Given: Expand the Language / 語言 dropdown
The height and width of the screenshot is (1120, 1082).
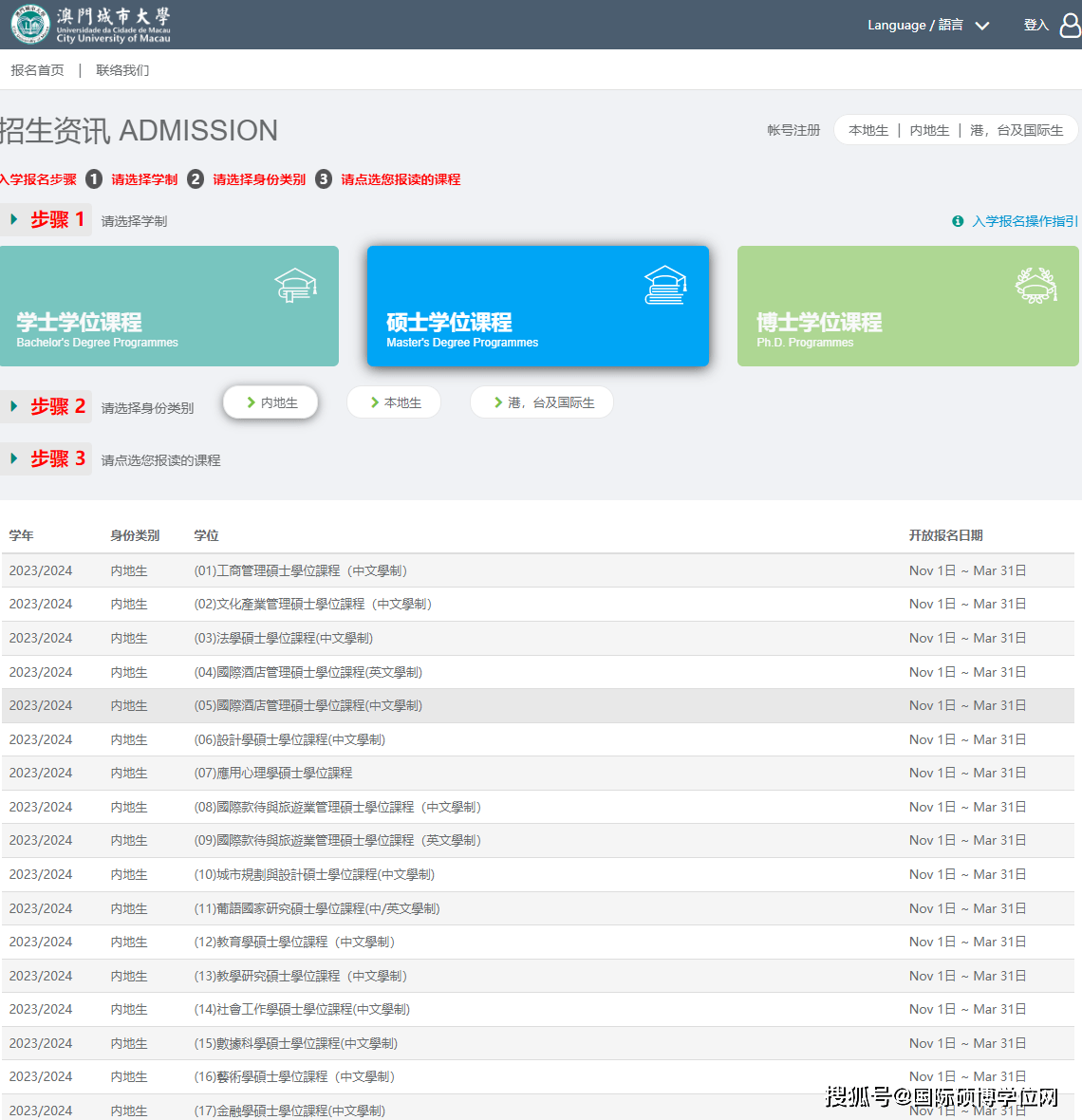Looking at the screenshot, I should (x=928, y=25).
